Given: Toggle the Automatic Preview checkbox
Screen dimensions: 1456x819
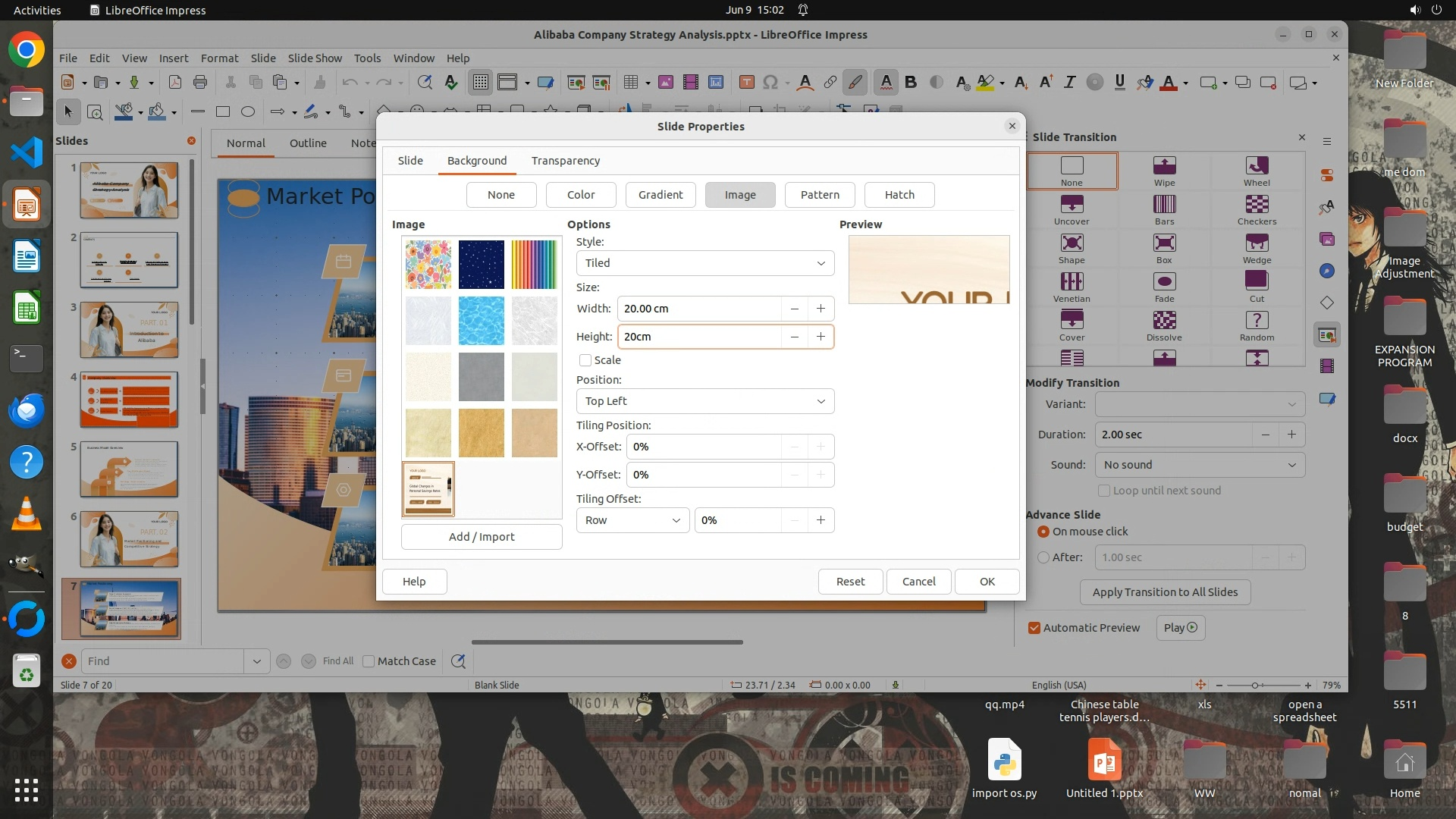Looking at the screenshot, I should tap(1034, 628).
